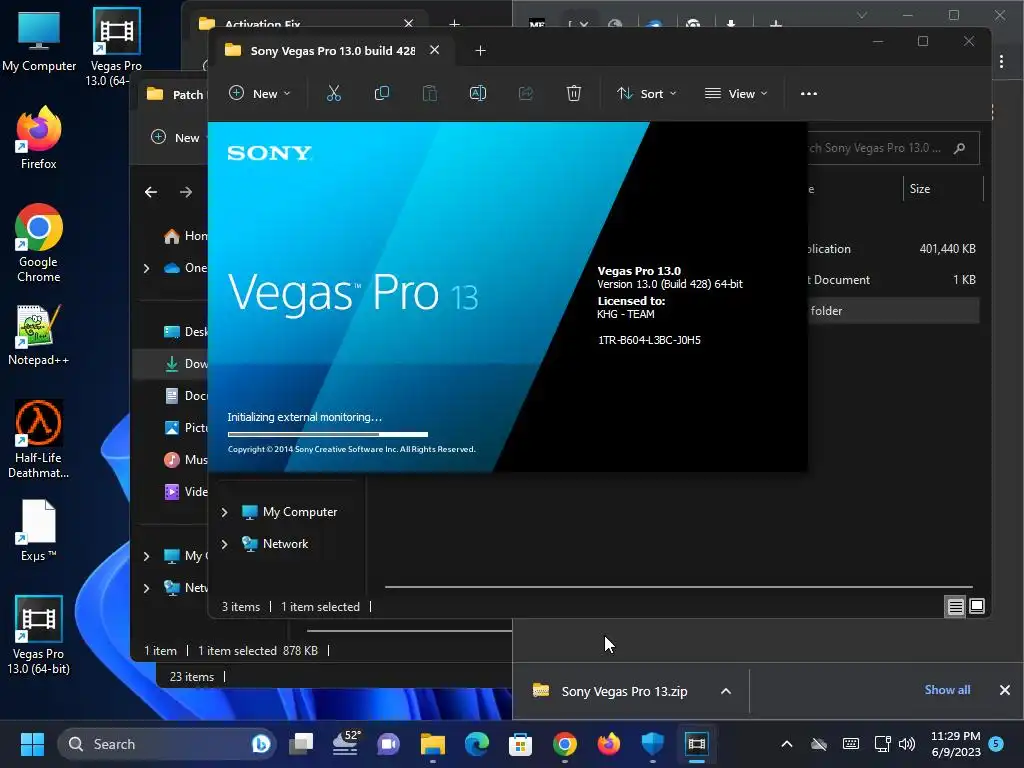Open browser three-dot menu in back window
The image size is (1024, 768).
(1001, 61)
